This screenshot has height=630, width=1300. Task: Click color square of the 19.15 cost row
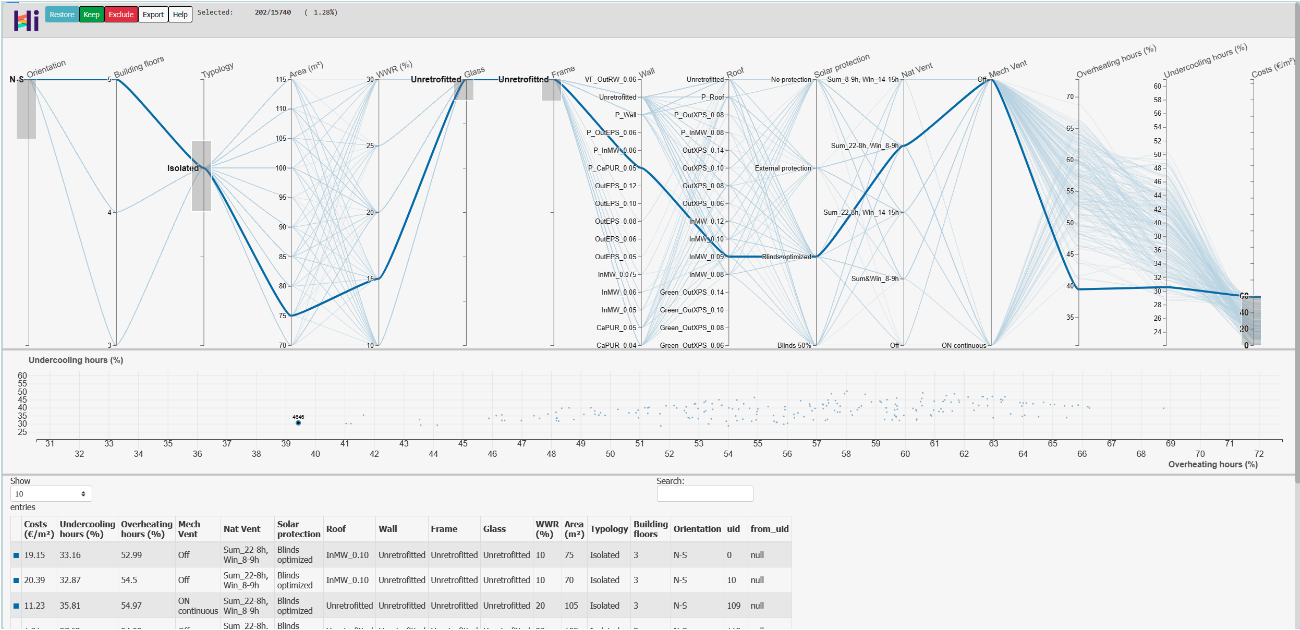[16, 554]
